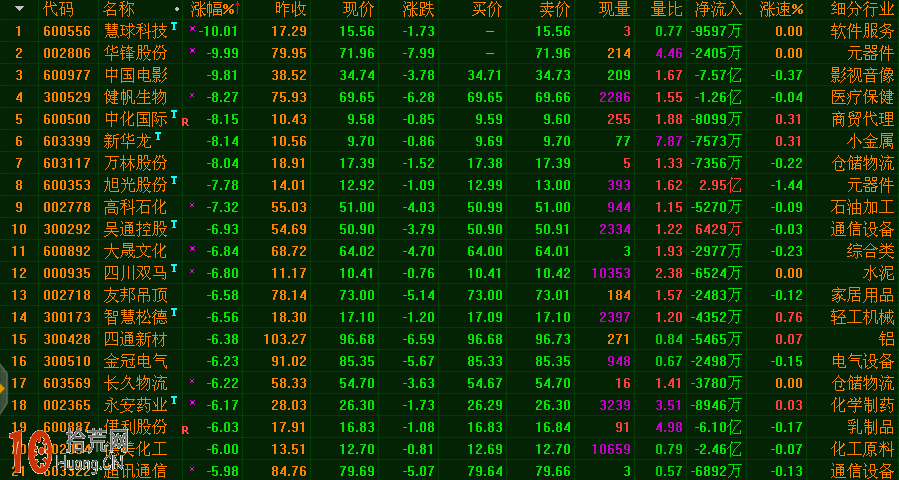
Task: Select stock code 600353
Action: pos(67,185)
